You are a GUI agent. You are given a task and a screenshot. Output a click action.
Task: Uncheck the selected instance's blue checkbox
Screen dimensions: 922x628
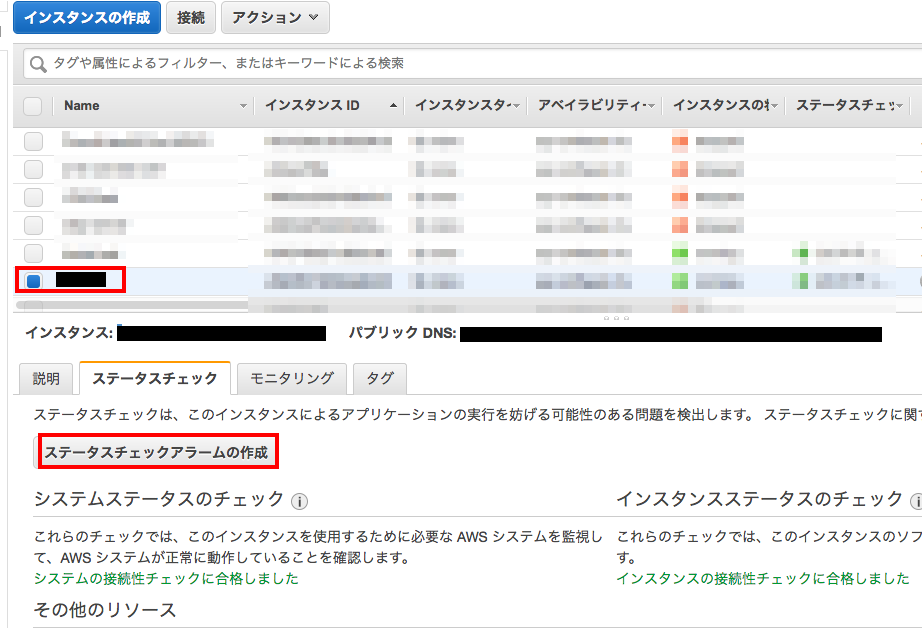click(x=34, y=281)
